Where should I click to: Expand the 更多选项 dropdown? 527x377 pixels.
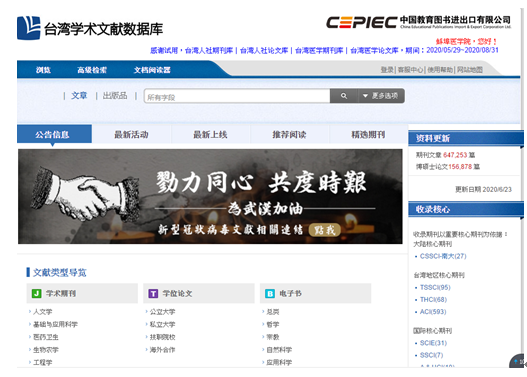pos(381,96)
